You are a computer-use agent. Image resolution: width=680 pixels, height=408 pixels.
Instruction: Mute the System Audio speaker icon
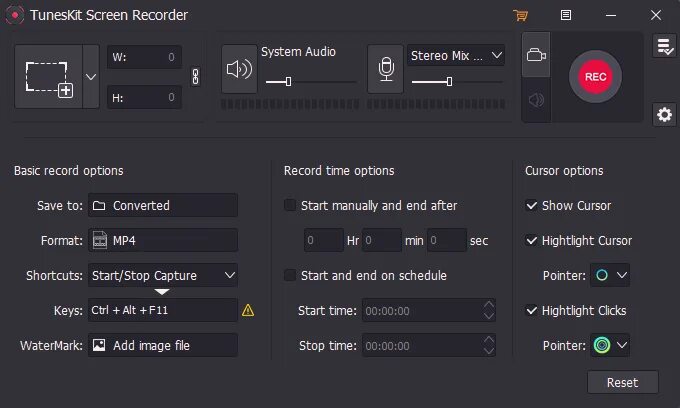(x=239, y=69)
